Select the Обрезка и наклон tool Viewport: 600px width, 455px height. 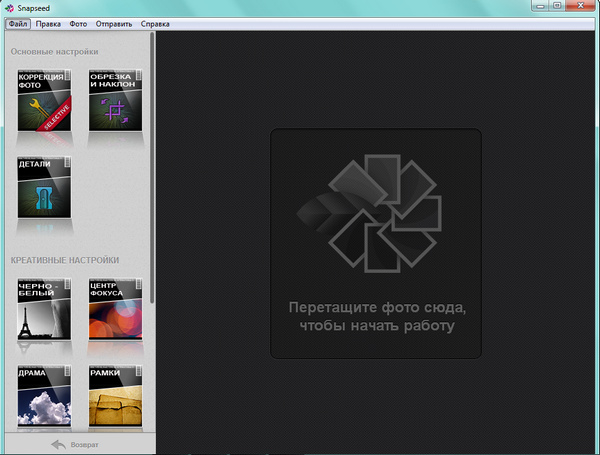coord(115,101)
